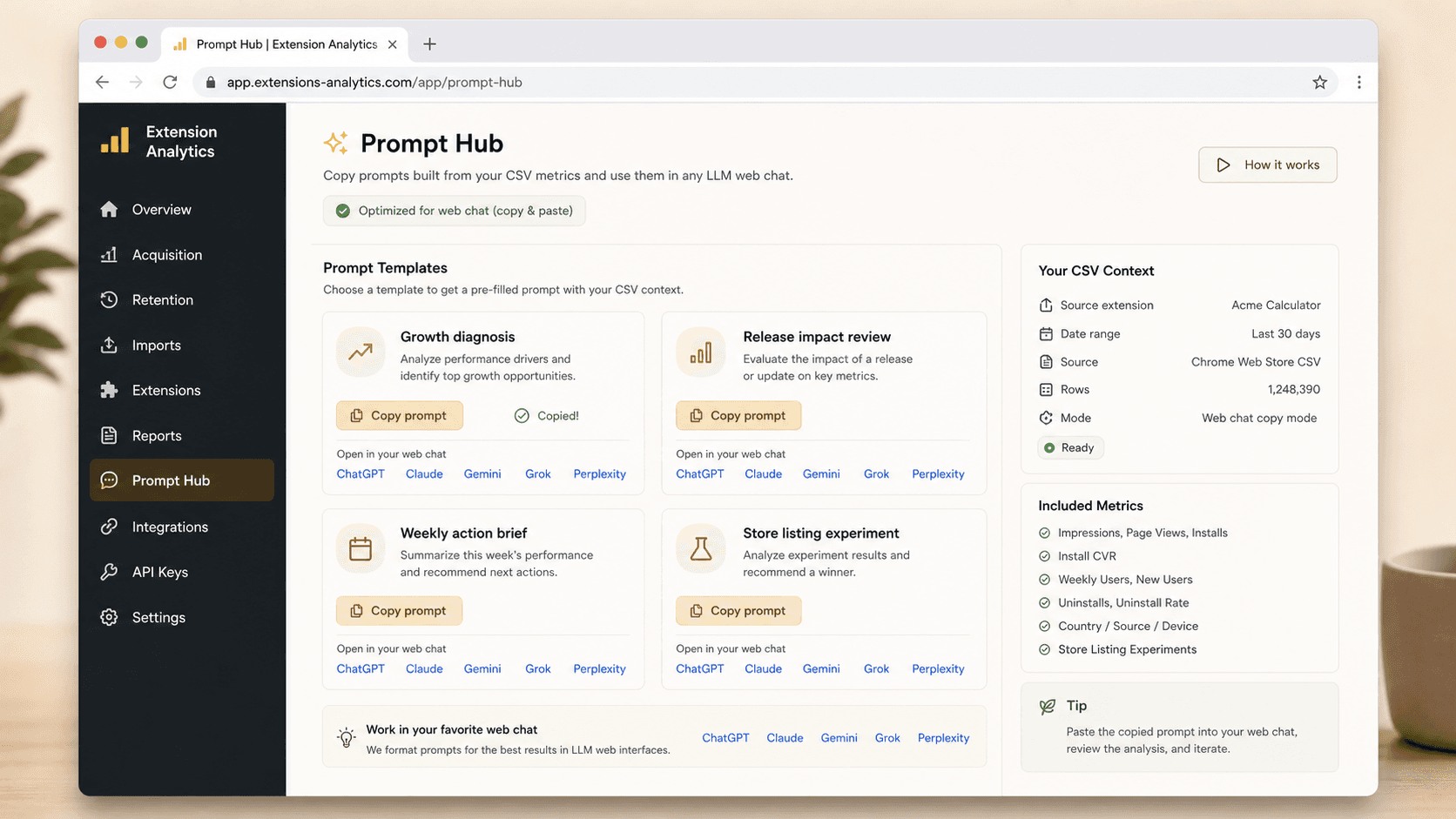This screenshot has height=819, width=1456.
Task: Click the Store listing experiment flask icon
Action: pos(700,549)
